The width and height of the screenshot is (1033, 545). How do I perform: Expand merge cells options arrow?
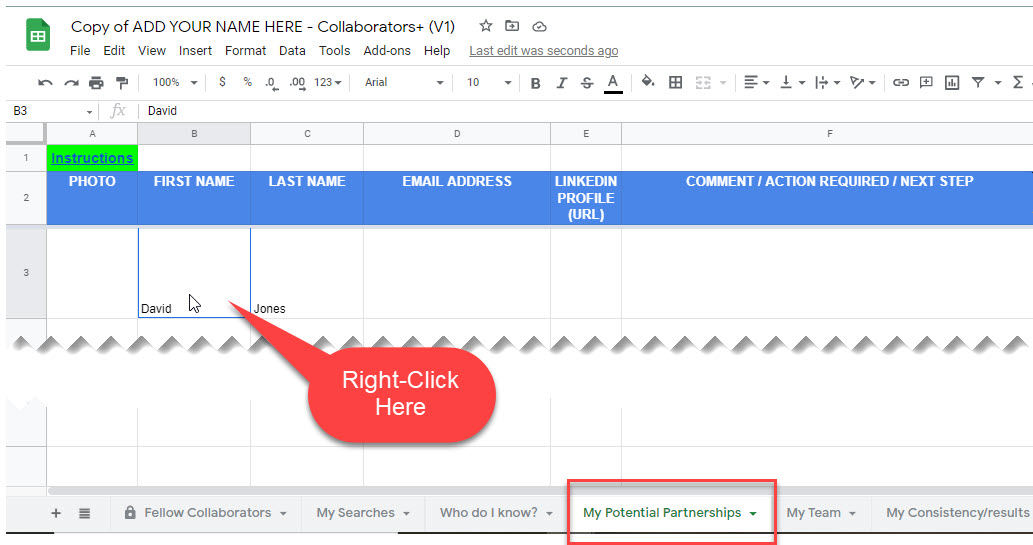(723, 83)
